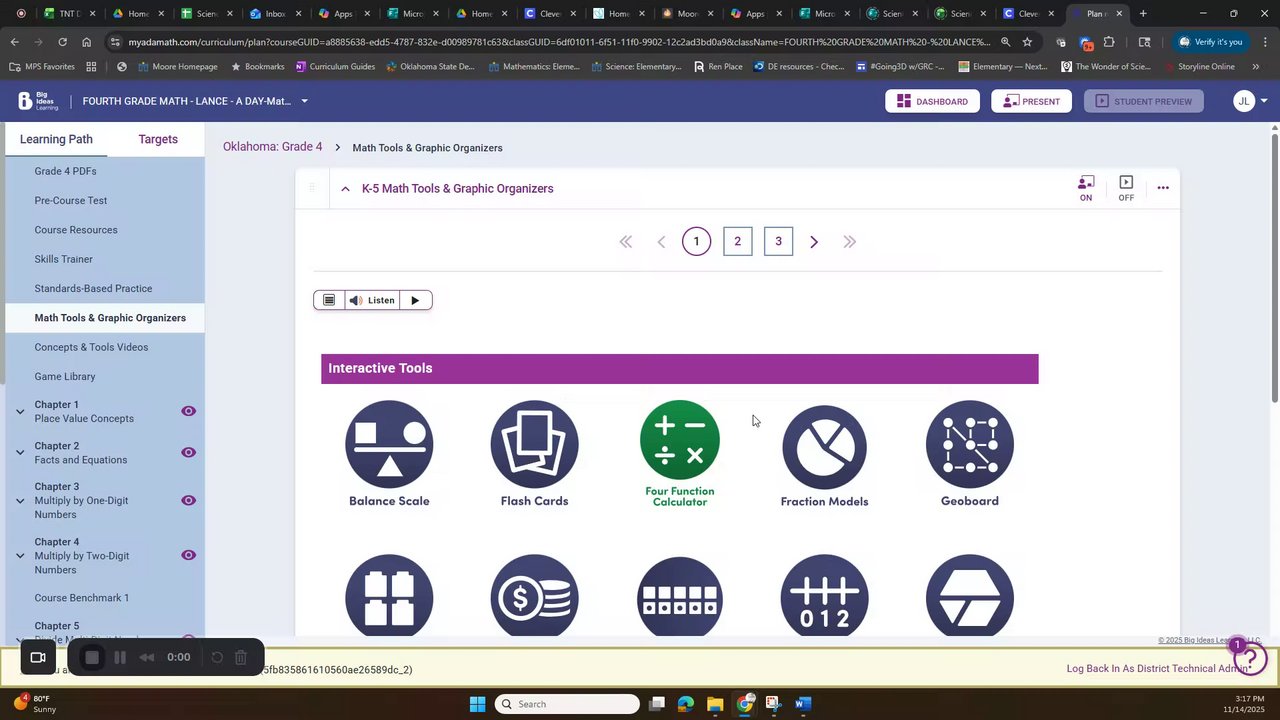Image resolution: width=1280 pixels, height=720 pixels.
Task: Open the money coins tool icon
Action: pyautogui.click(x=534, y=596)
